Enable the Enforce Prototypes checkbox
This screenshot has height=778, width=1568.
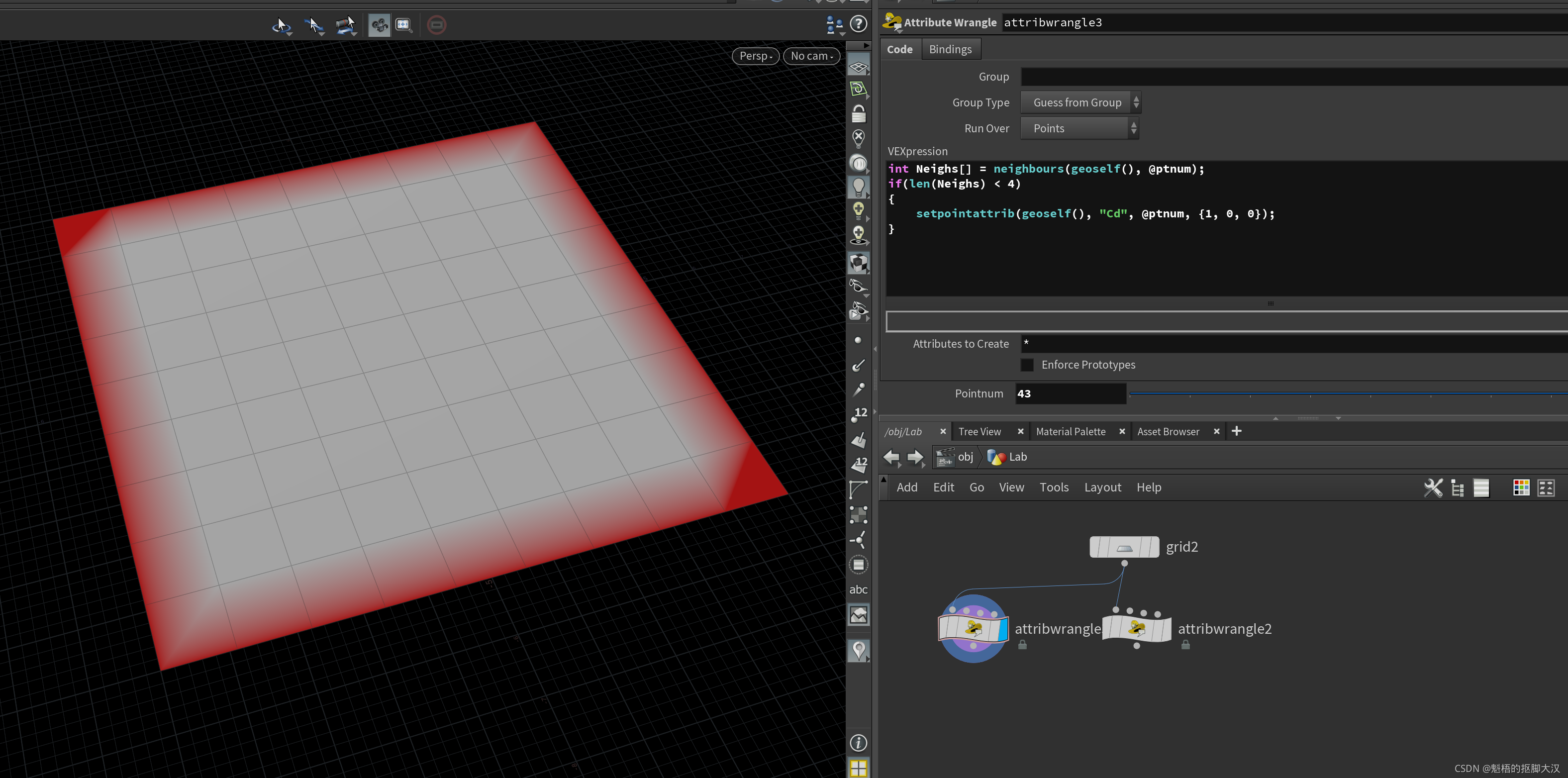pos(1027,365)
